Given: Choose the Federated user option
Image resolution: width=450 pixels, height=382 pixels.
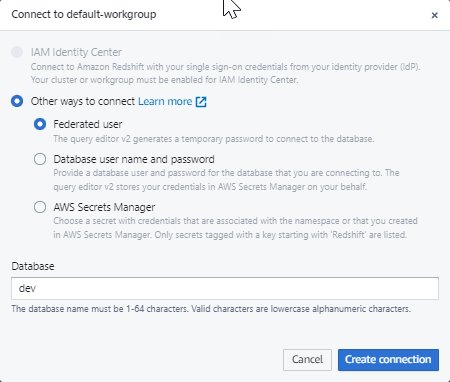Looking at the screenshot, I should pos(40,124).
